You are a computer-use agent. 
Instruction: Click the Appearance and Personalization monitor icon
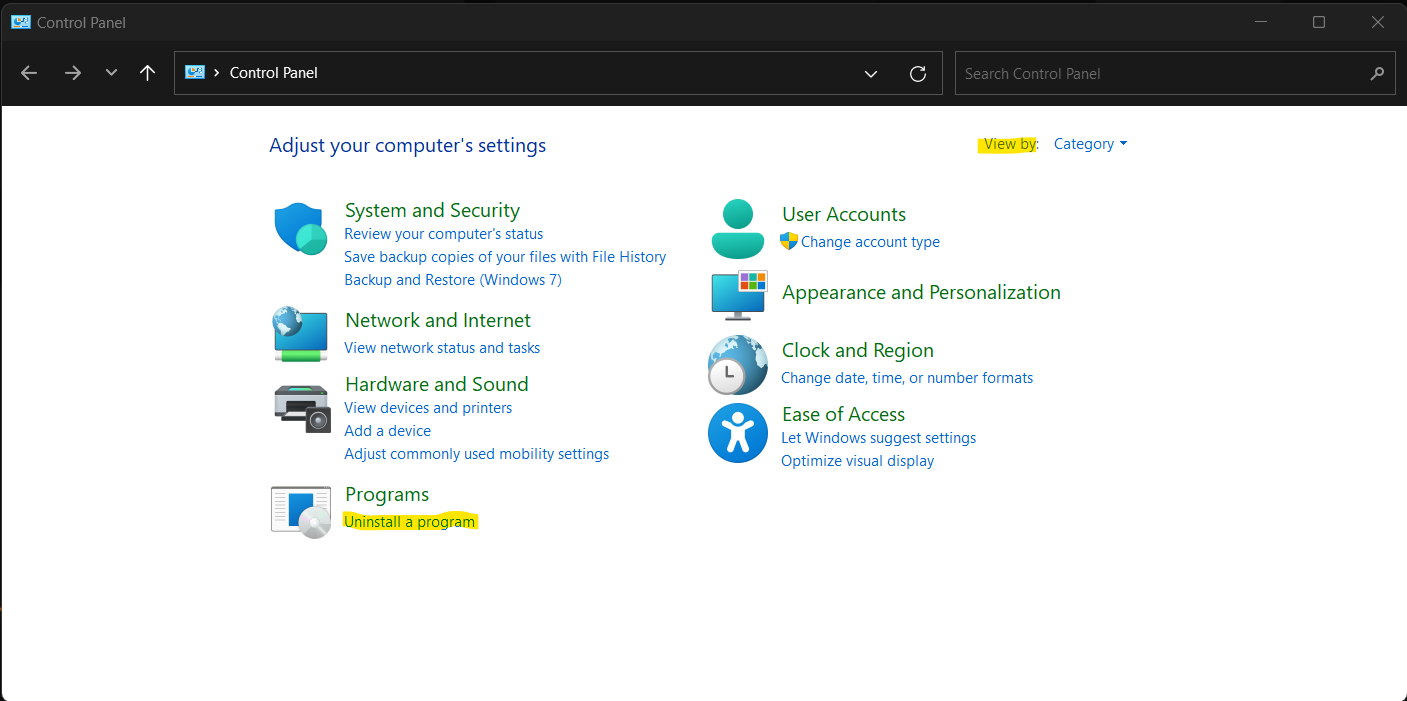[x=739, y=295]
